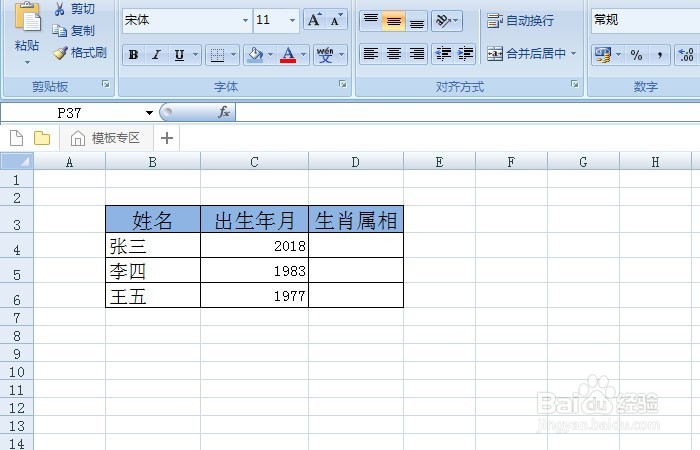Set top vertical alignment
The width and height of the screenshot is (700, 450).
371,21
